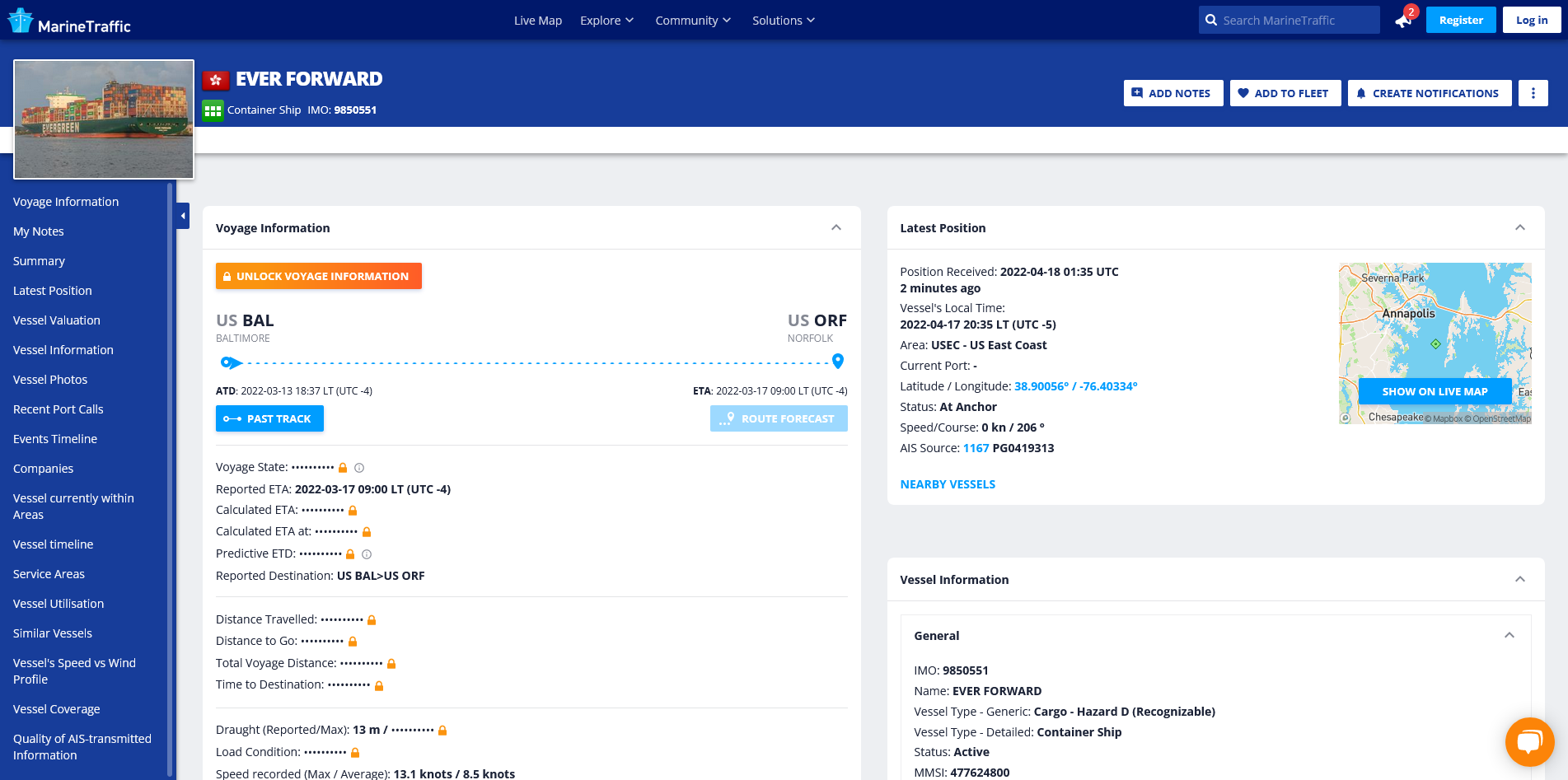Image resolution: width=1568 pixels, height=780 pixels.
Task: Open the notifications megaphone icon
Action: pos(1403,21)
